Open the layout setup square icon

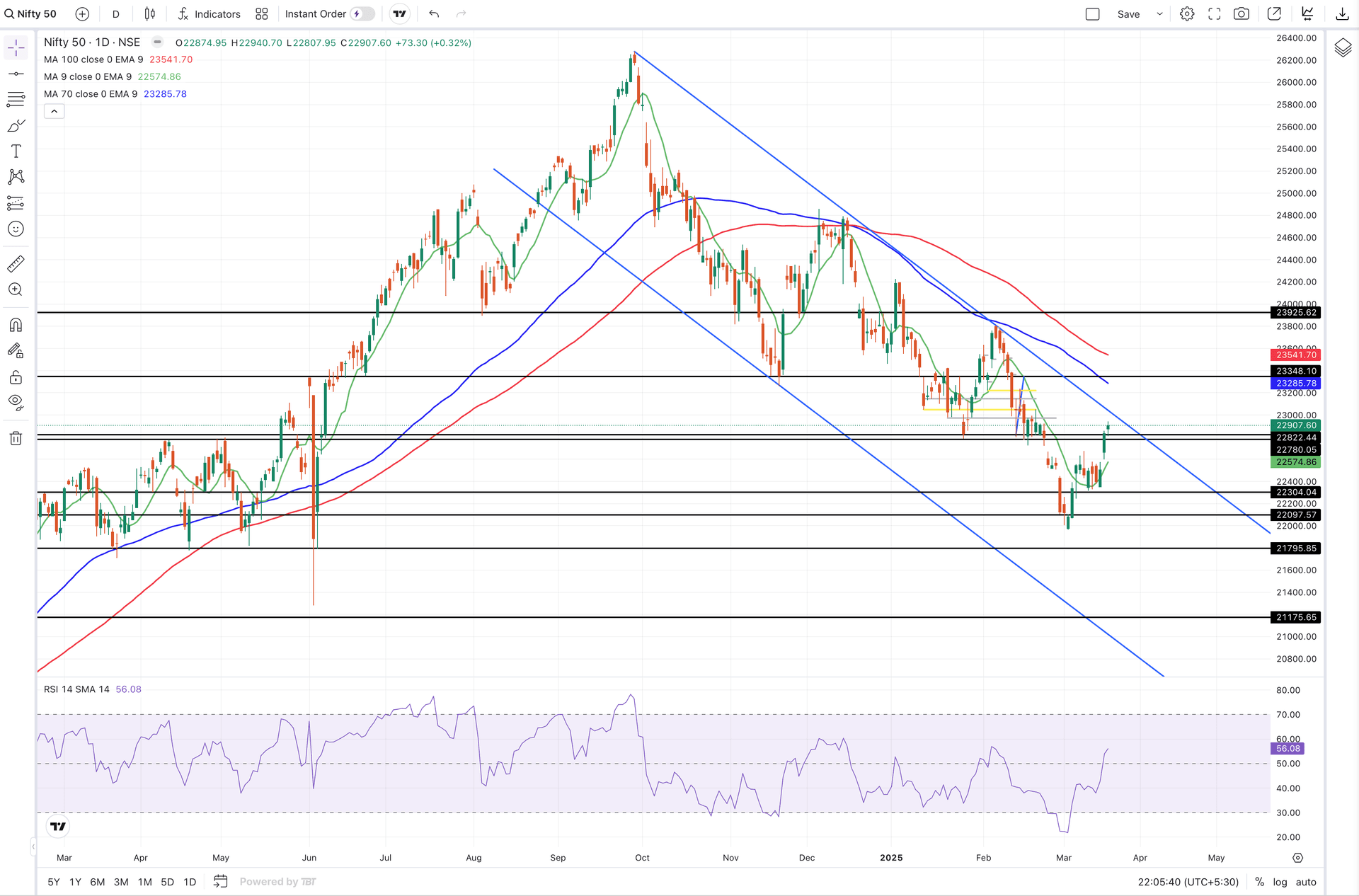coord(1093,14)
